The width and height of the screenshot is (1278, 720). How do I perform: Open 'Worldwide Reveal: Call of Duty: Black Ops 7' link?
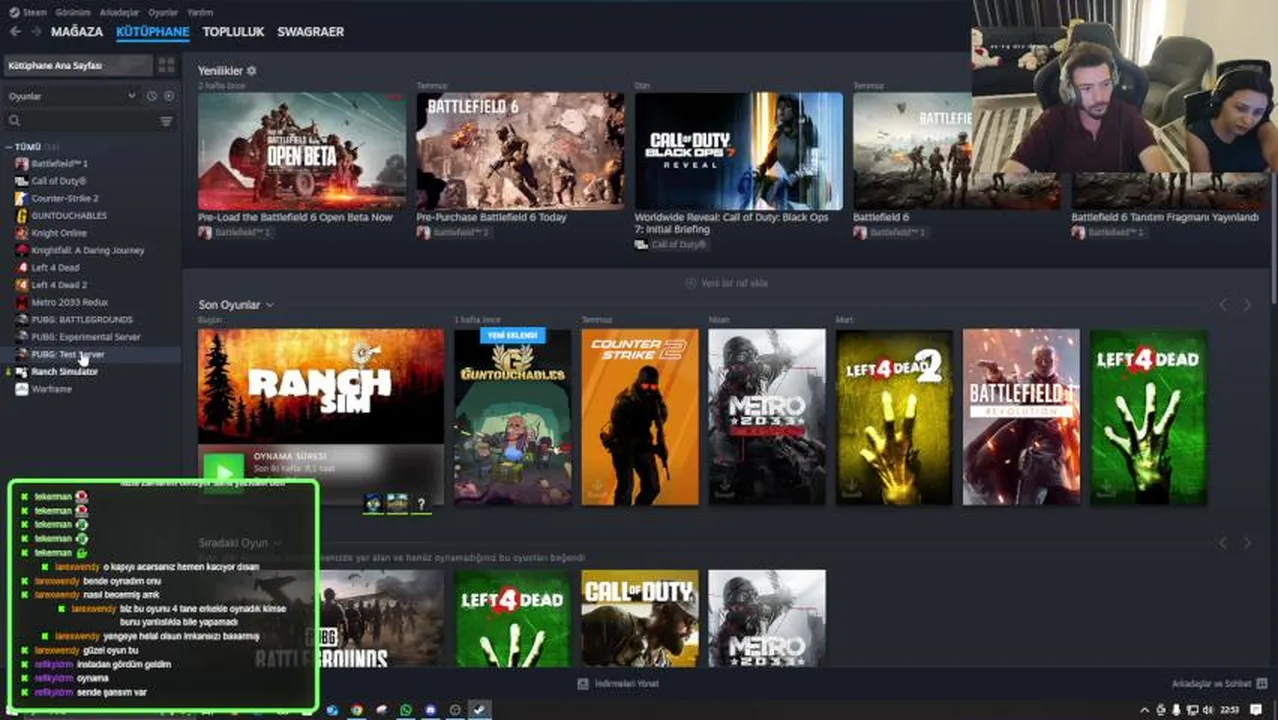732,223
